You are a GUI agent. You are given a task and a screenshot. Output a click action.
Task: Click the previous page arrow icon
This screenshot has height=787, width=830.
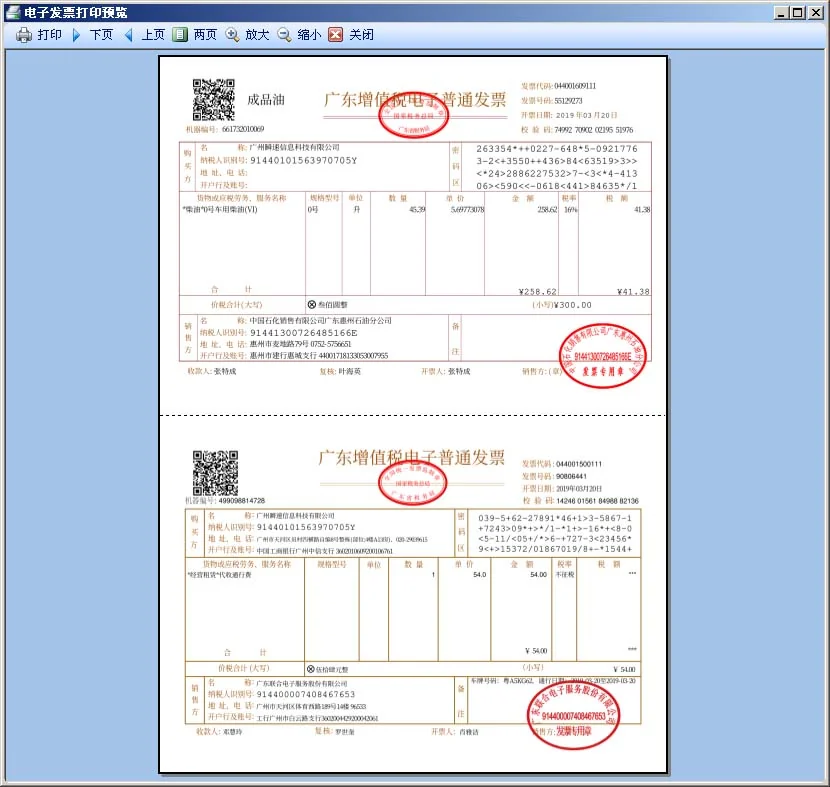[128, 35]
